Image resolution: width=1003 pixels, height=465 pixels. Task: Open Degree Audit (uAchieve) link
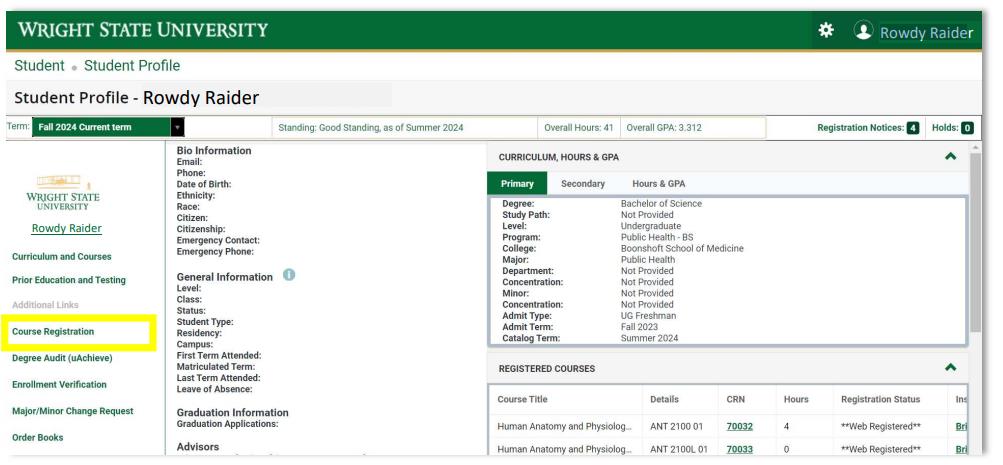62,358
